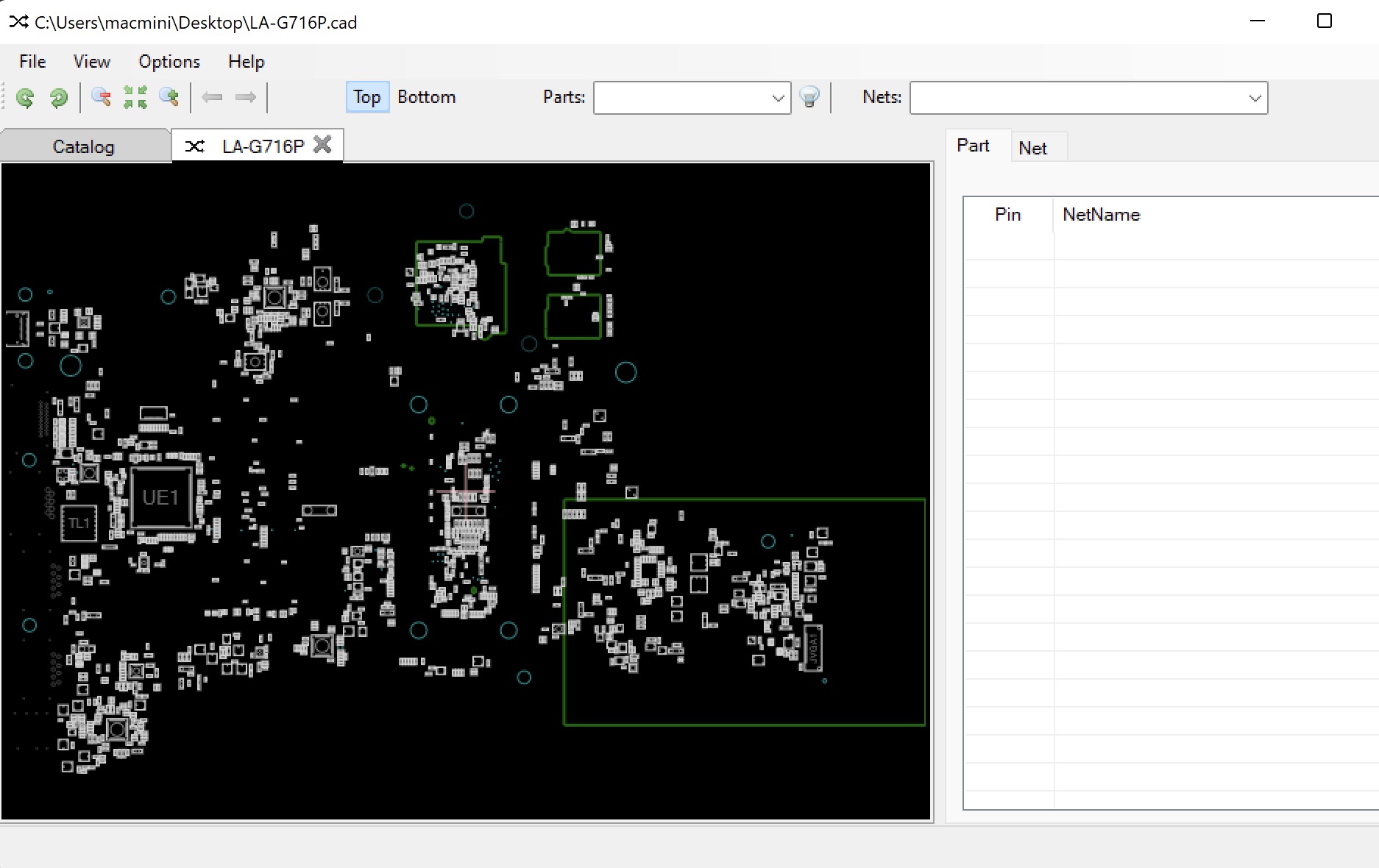Click the light bulb highlight icon

pyautogui.click(x=809, y=97)
